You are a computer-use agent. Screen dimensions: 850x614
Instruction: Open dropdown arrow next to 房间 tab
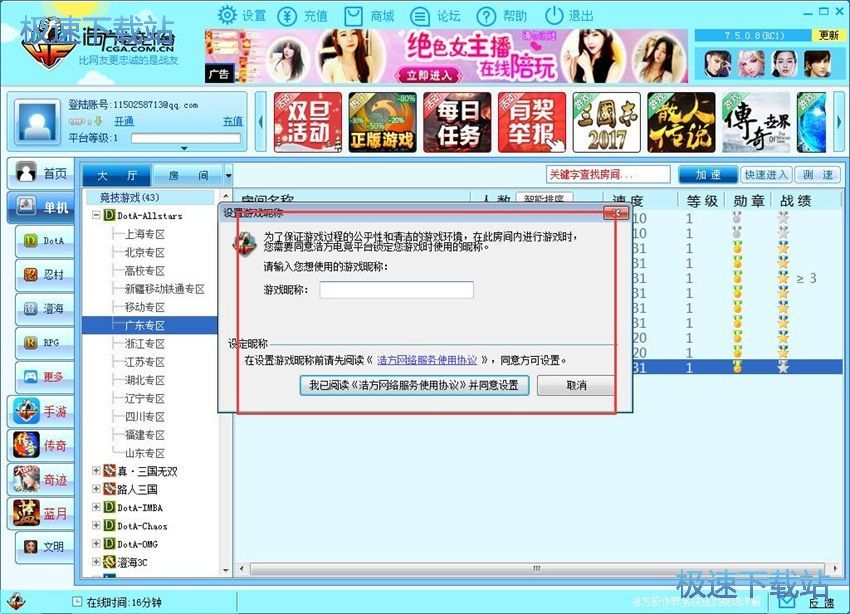coord(228,176)
